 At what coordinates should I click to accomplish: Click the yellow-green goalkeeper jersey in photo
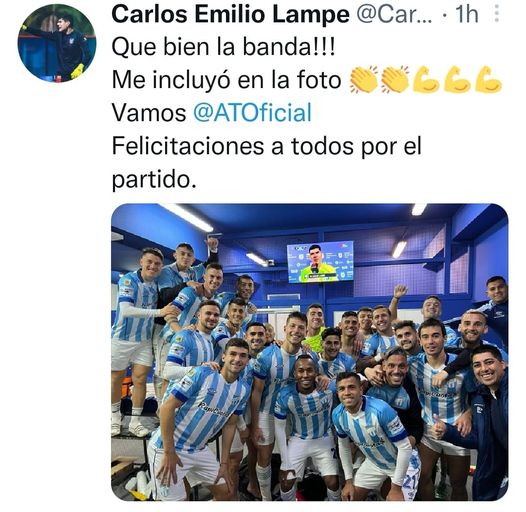point(315,340)
